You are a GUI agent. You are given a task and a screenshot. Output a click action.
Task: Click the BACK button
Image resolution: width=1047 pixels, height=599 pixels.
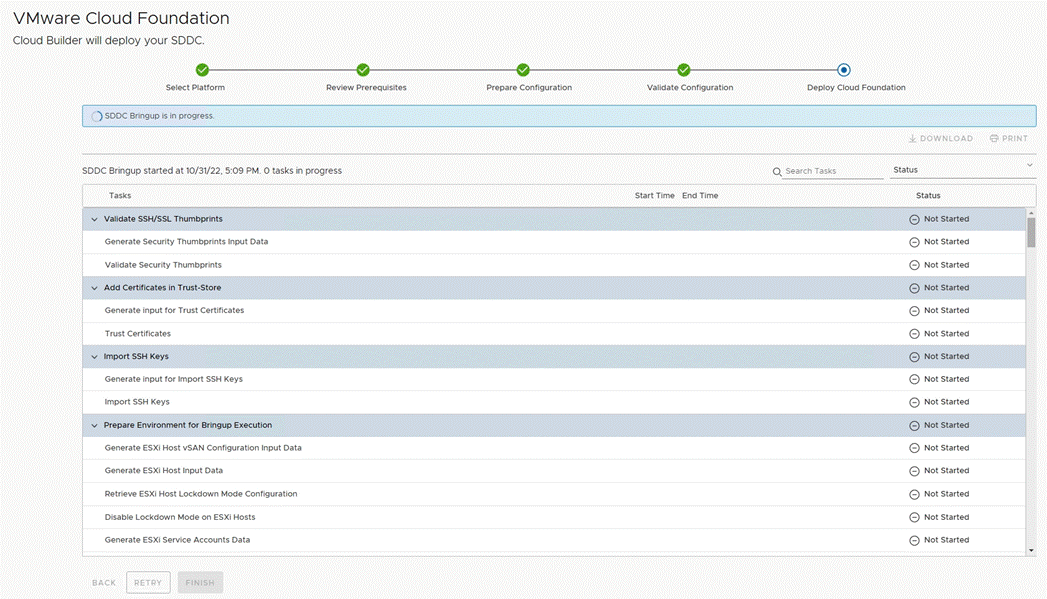click(103, 582)
